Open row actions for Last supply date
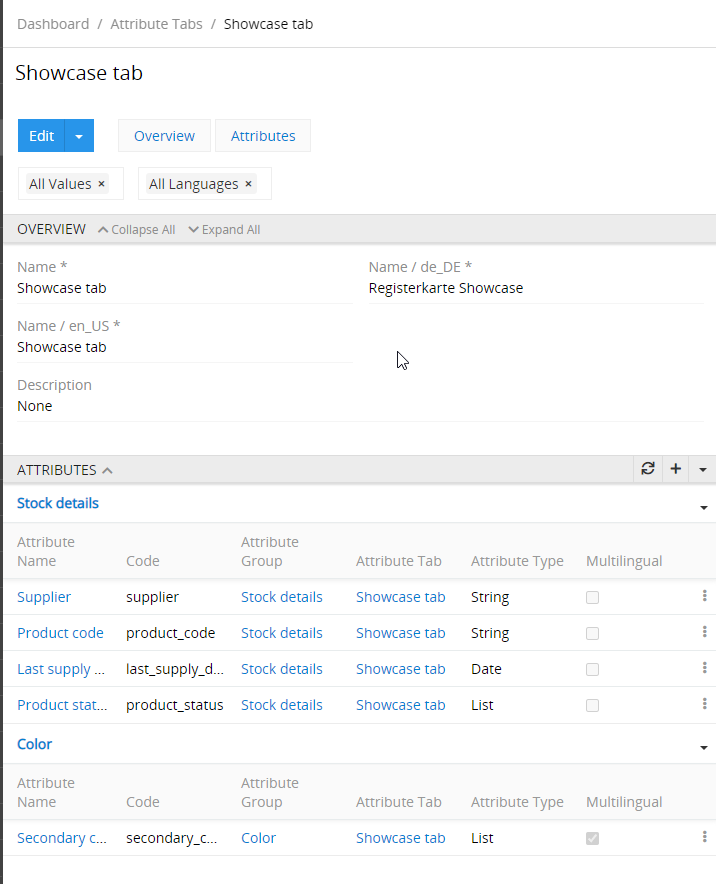The width and height of the screenshot is (716, 884). click(x=704, y=668)
